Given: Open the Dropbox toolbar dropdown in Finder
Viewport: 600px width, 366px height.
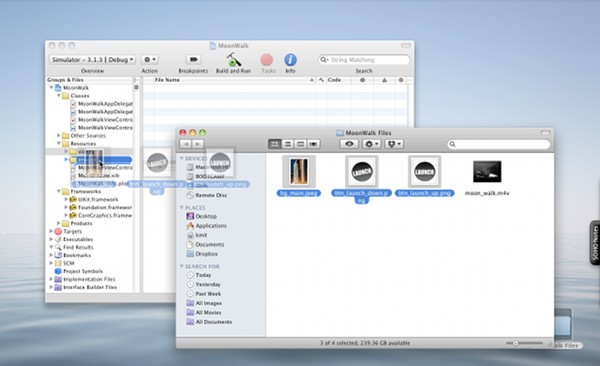Looking at the screenshot, I should point(394,144).
